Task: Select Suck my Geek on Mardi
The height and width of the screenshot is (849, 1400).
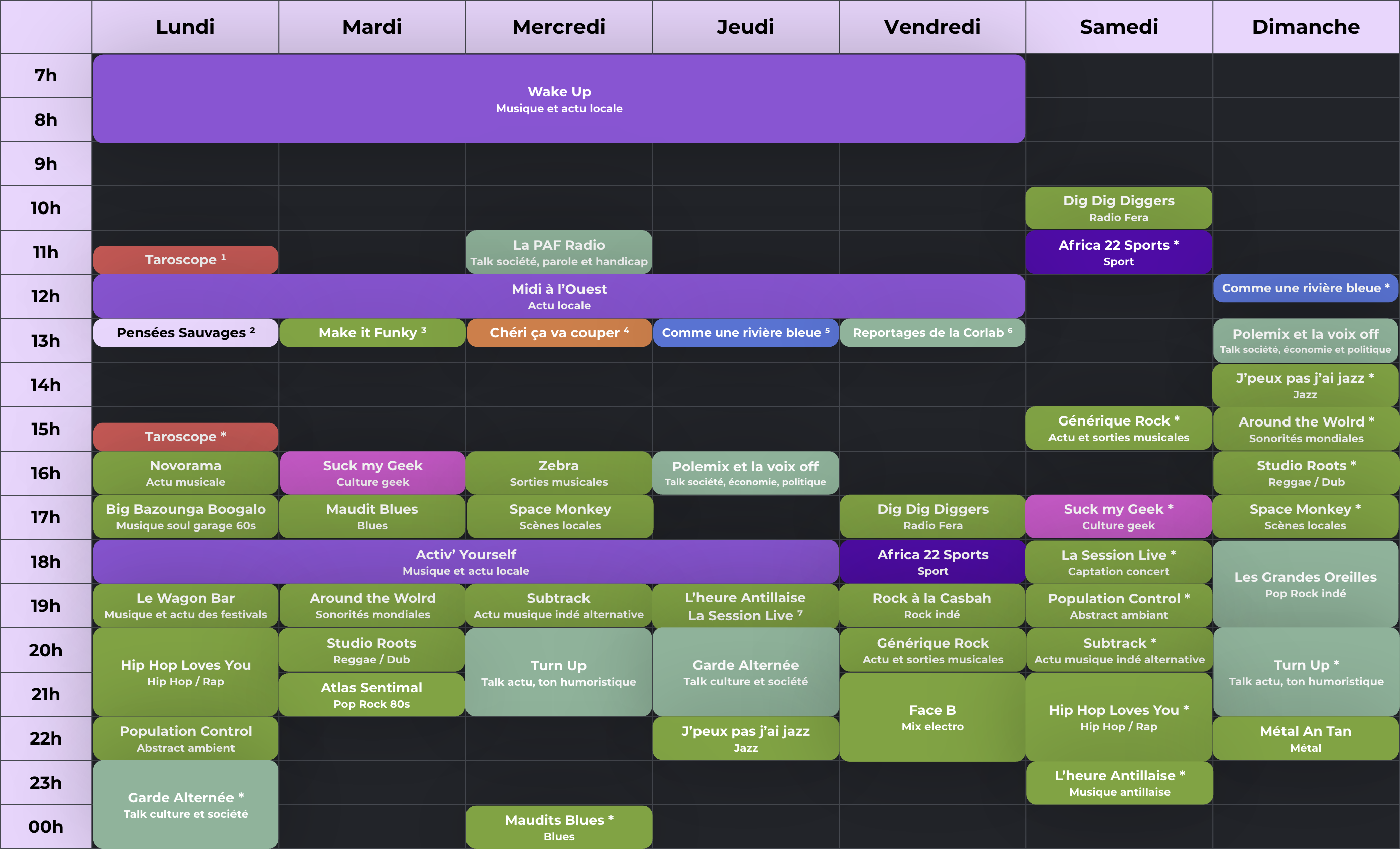Action: (372, 473)
